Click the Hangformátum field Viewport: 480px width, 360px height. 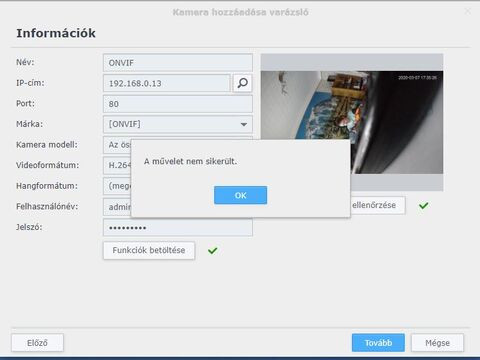click(x=117, y=186)
